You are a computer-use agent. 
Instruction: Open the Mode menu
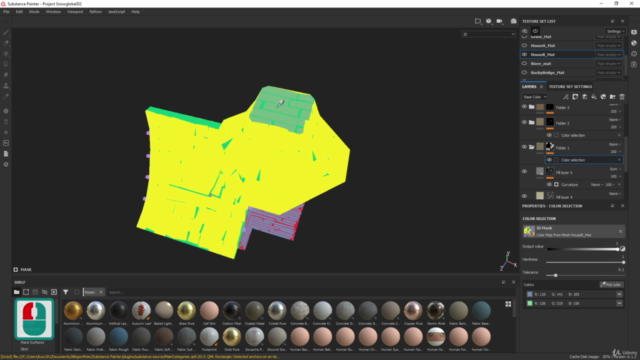click(34, 12)
